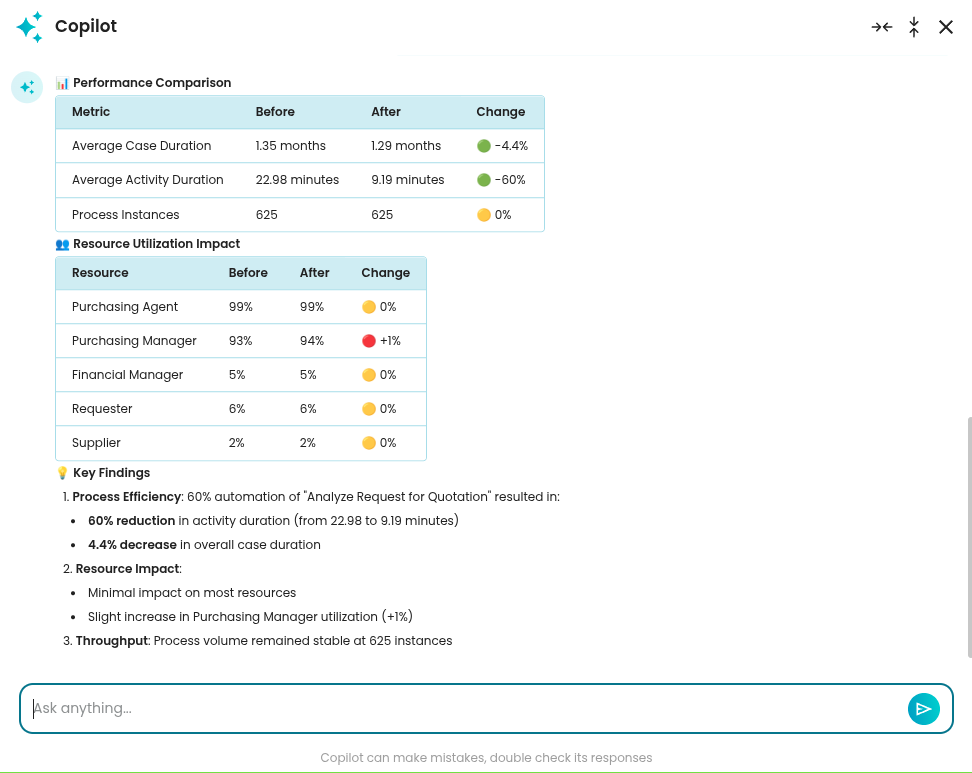Click the vertical collapse arrows icon
The height and width of the screenshot is (773, 972).
click(x=914, y=27)
